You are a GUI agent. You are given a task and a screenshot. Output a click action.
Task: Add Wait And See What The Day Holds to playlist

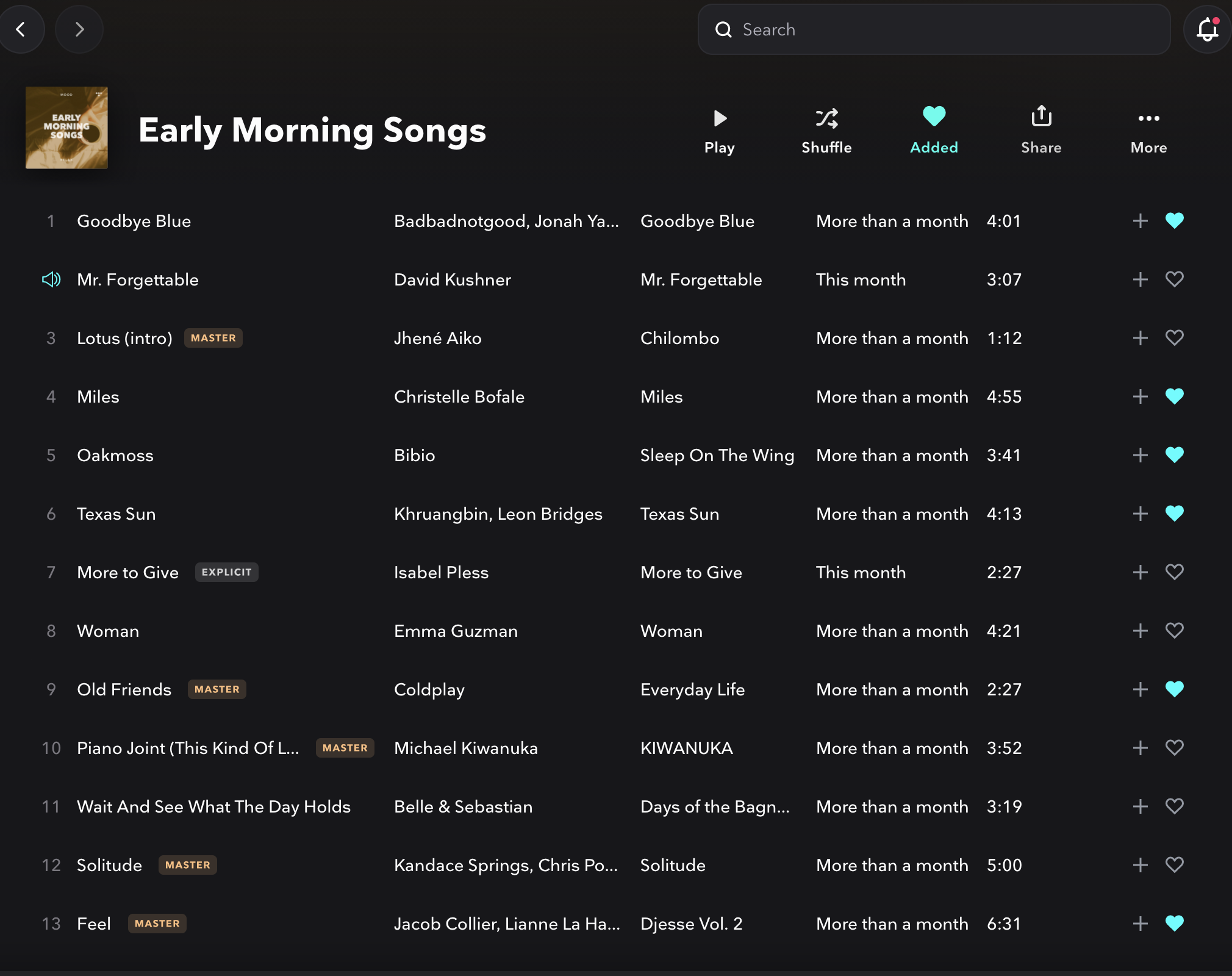tap(1140, 806)
